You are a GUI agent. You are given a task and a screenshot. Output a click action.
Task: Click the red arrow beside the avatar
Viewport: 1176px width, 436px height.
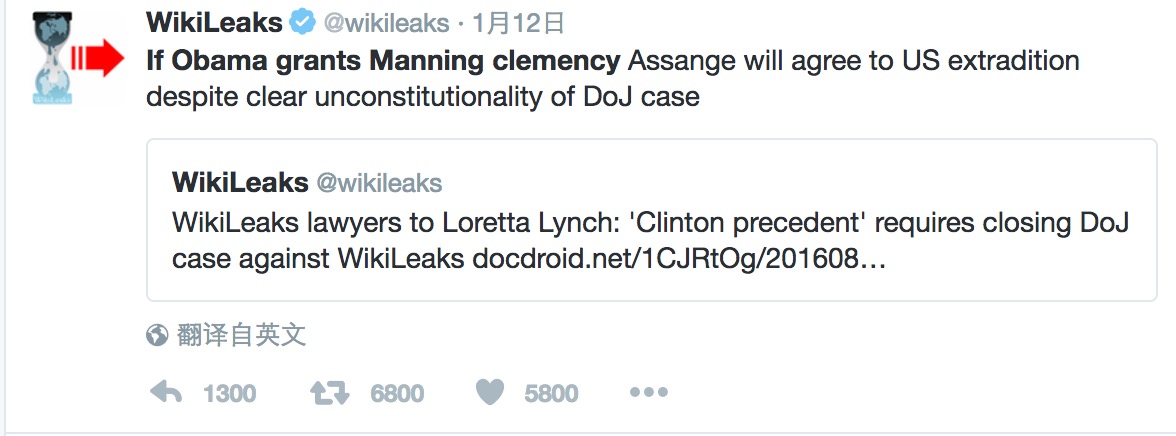(x=98, y=58)
